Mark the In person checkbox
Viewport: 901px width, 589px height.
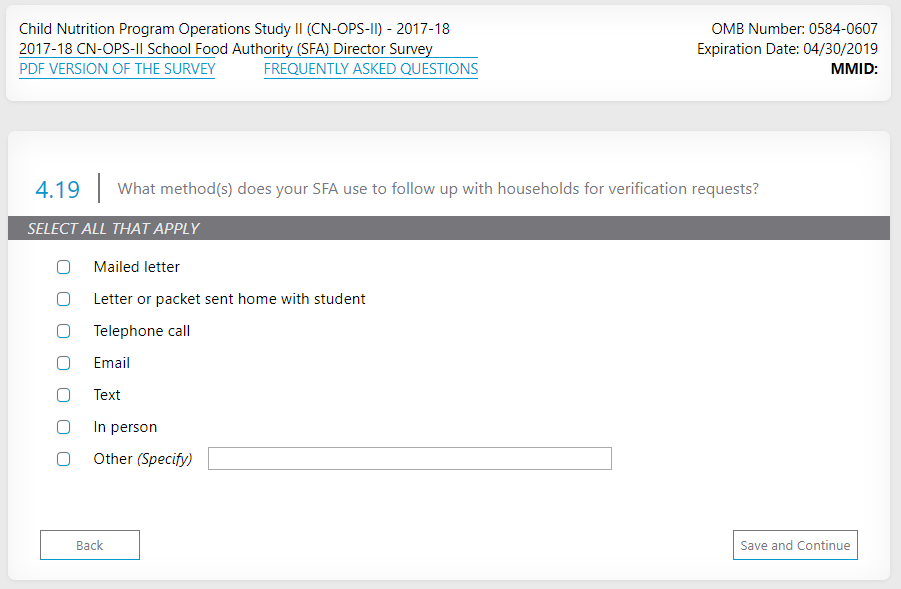(64, 427)
